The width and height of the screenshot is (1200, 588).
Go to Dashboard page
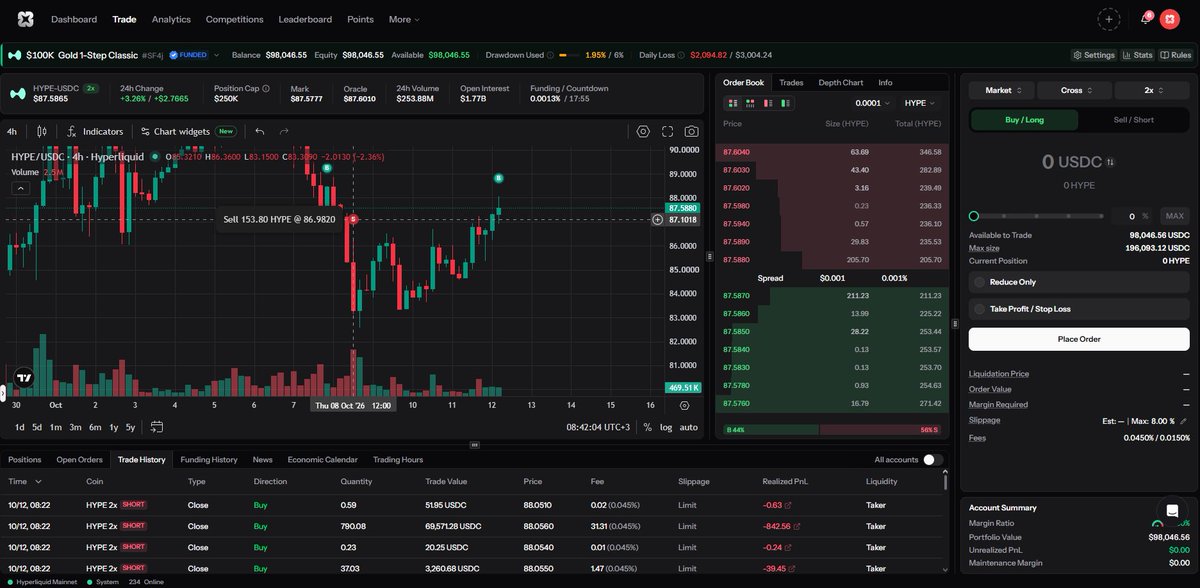[74, 19]
